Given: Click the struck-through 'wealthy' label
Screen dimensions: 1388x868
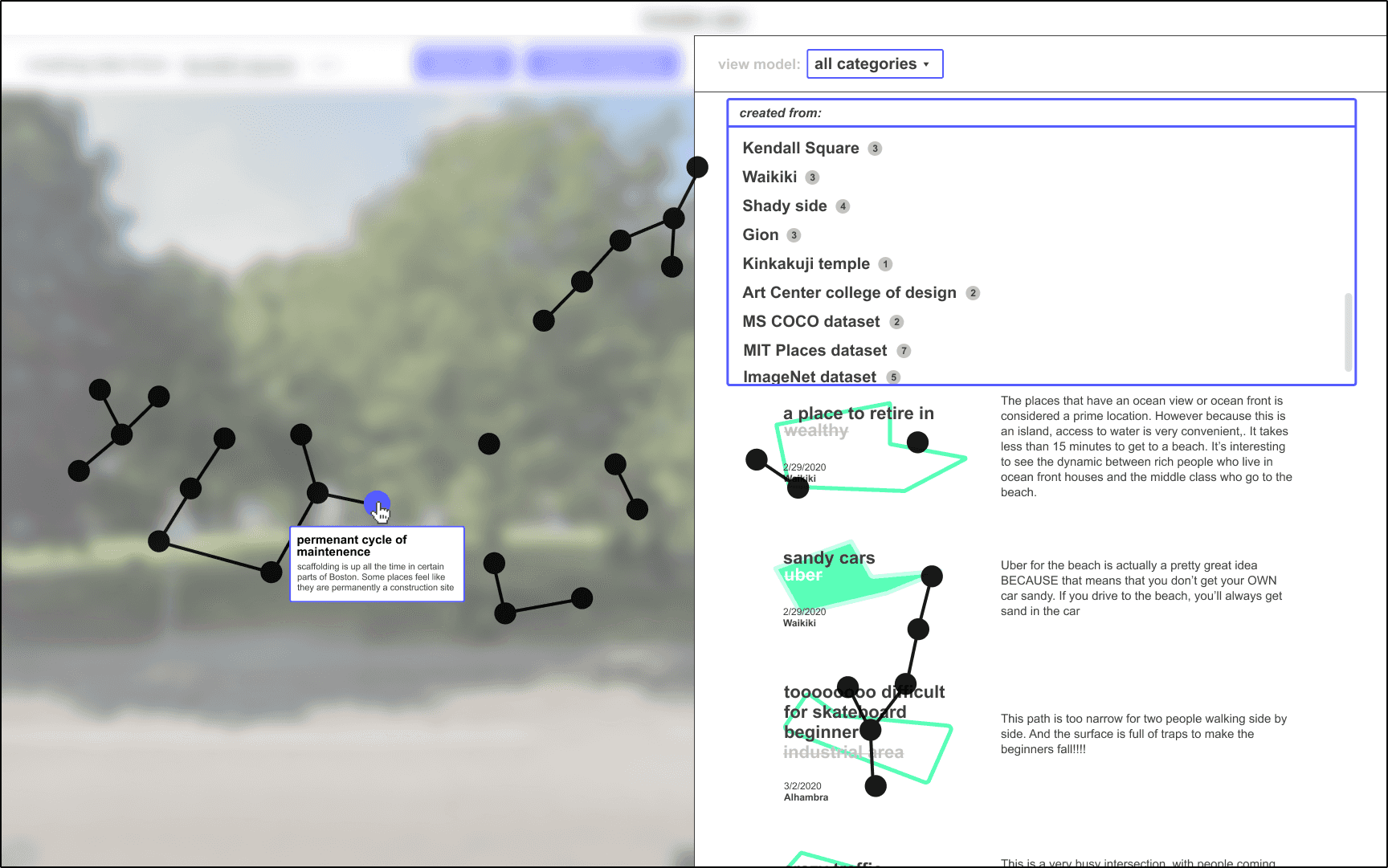Looking at the screenshot, I should click(815, 430).
